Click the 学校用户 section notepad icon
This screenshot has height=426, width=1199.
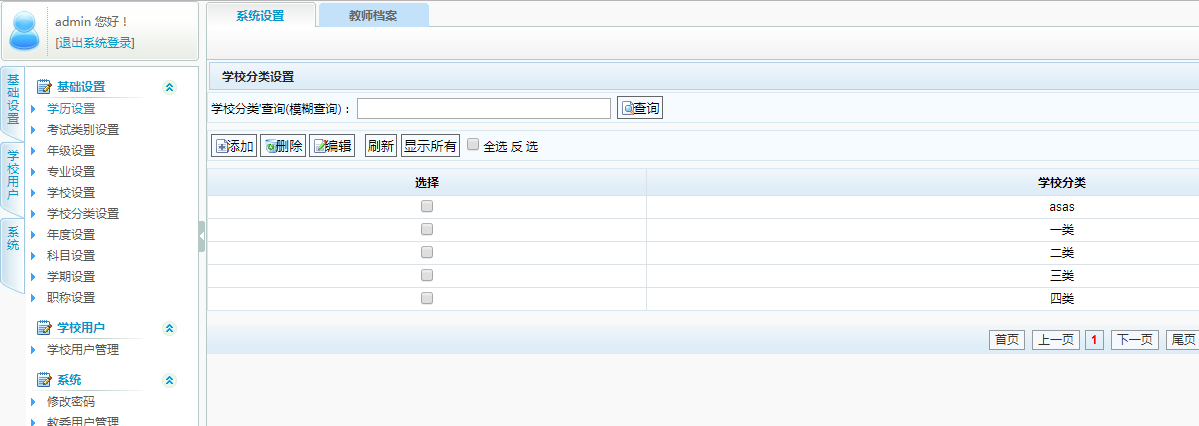[44, 328]
